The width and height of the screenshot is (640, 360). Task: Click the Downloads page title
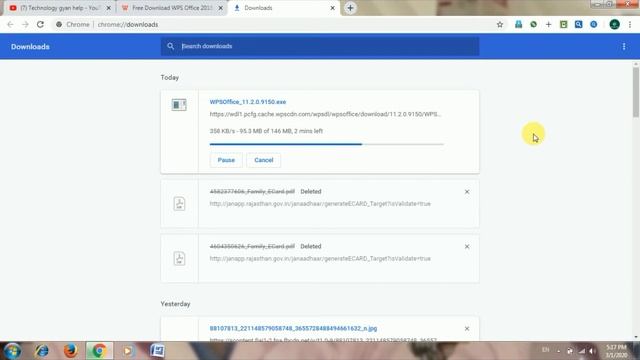[30, 47]
